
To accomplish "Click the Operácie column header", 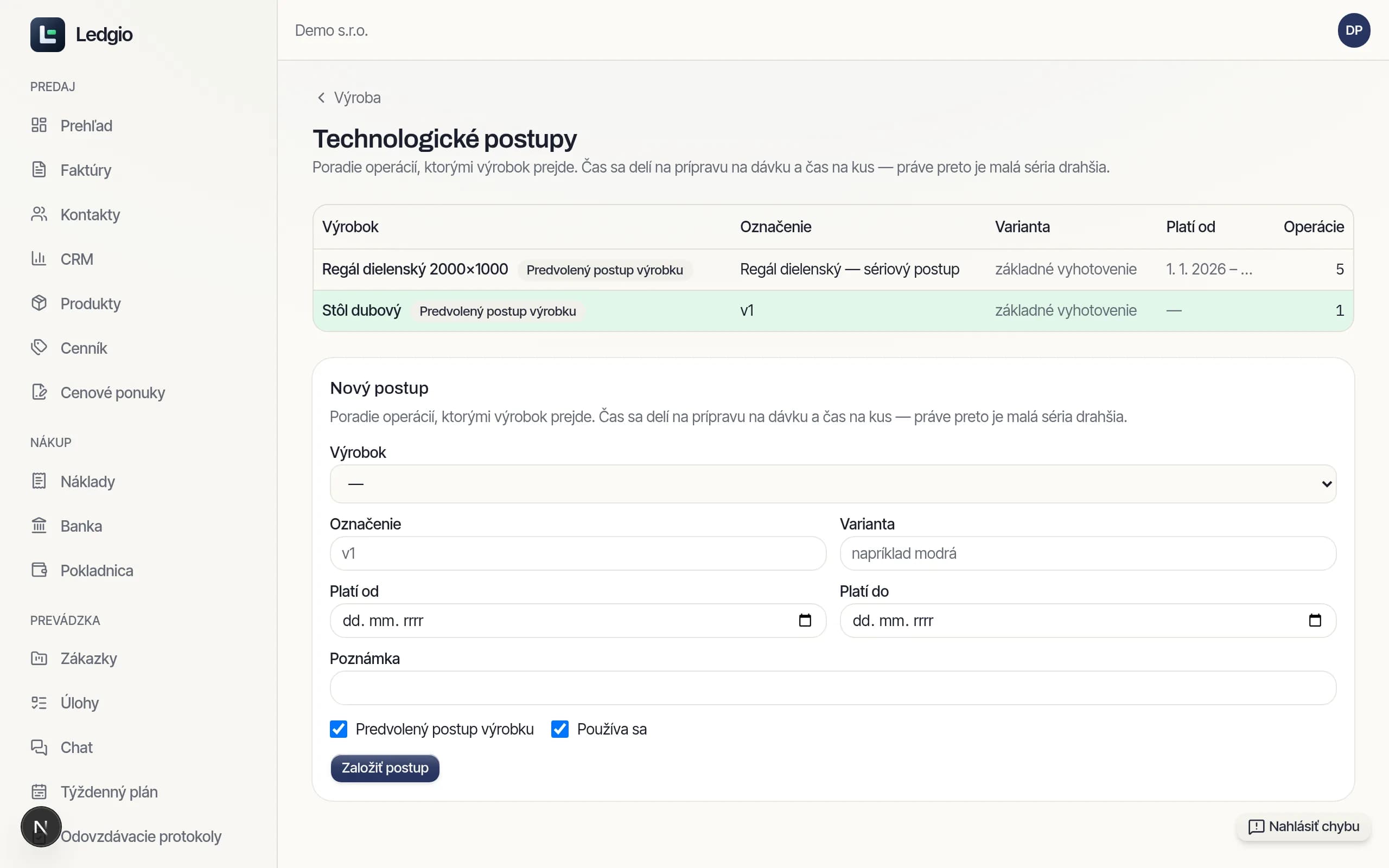I will [1313, 227].
